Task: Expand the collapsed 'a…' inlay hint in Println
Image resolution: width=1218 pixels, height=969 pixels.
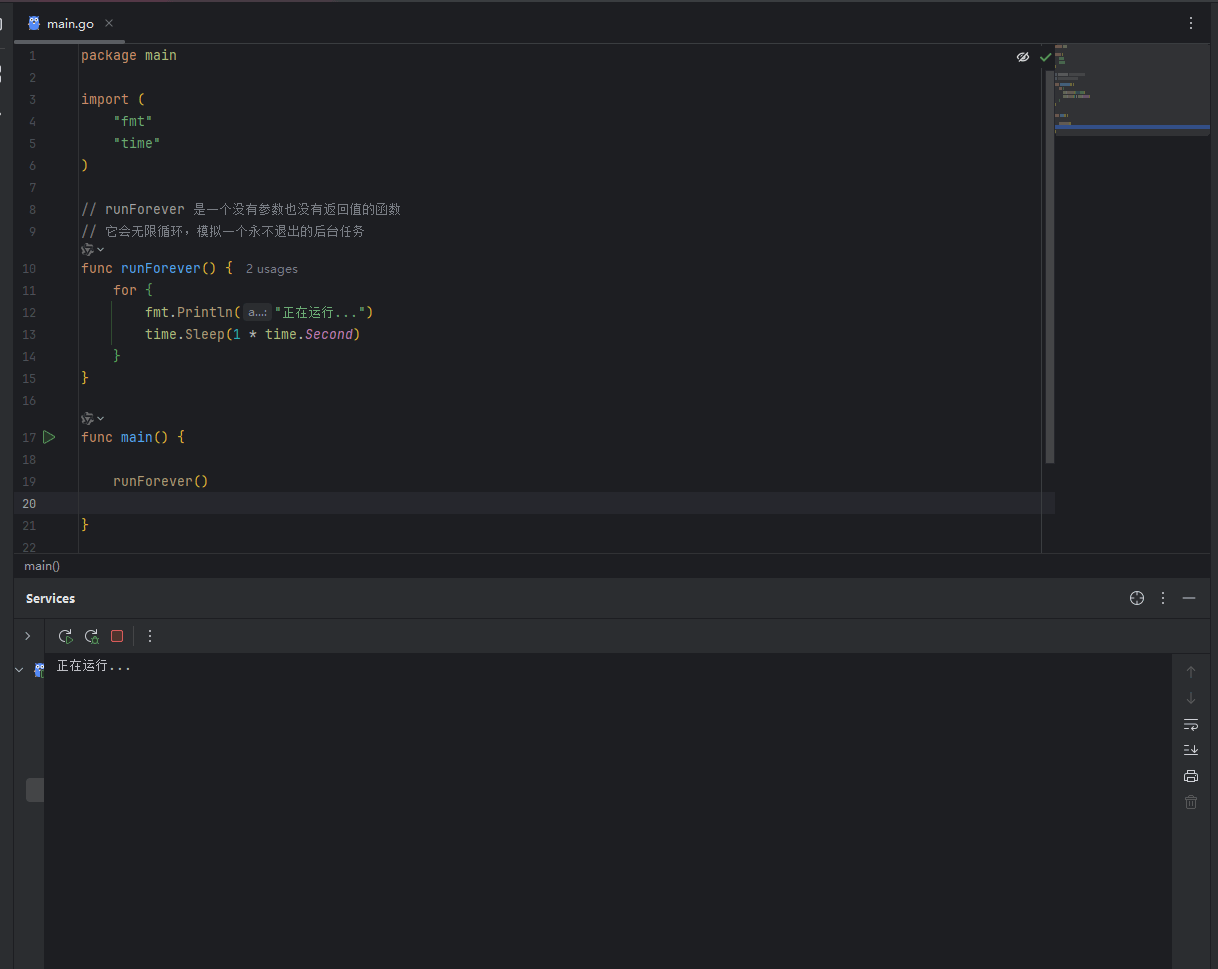Action: pyautogui.click(x=257, y=312)
